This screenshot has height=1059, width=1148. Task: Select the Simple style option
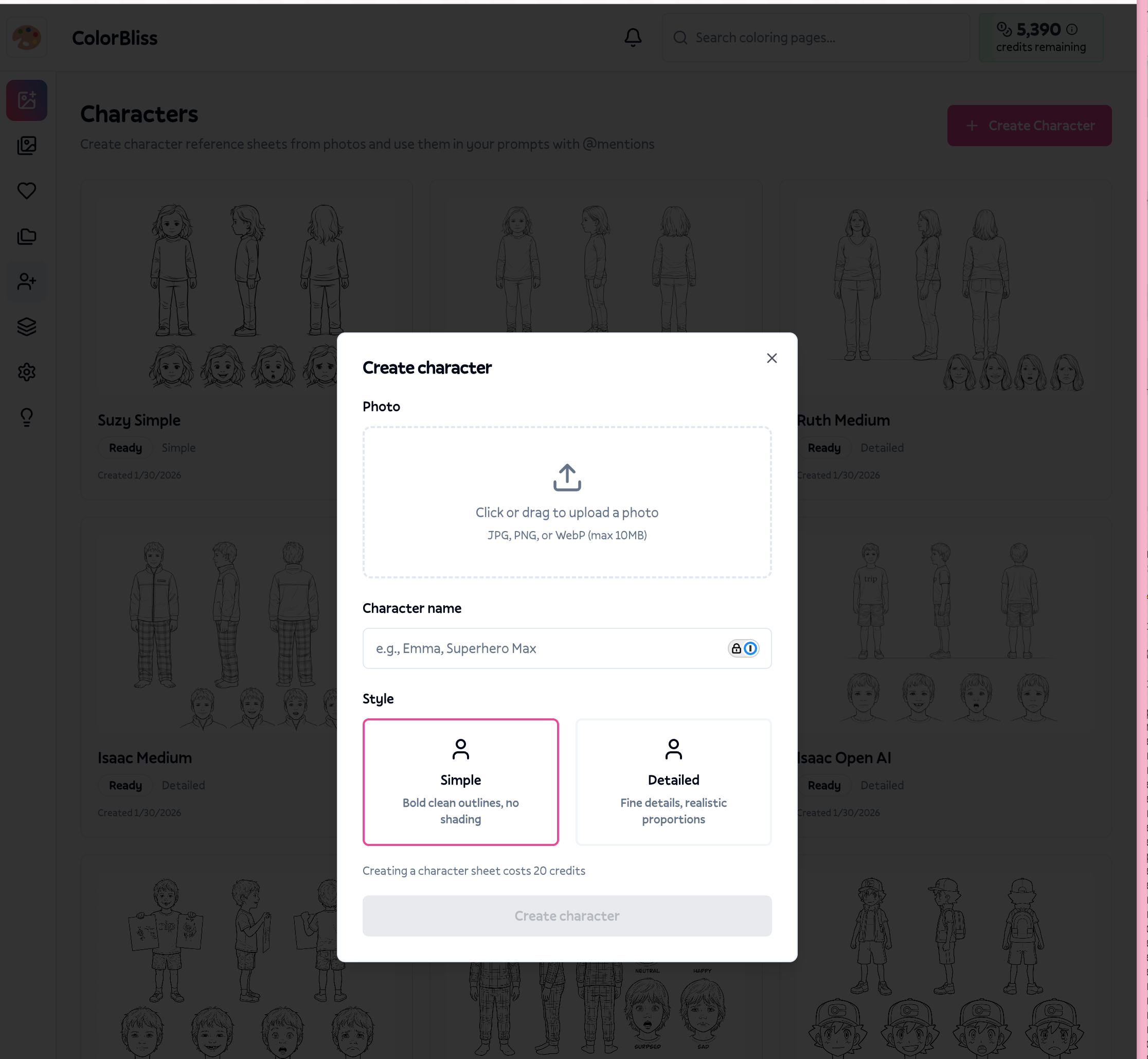click(460, 782)
